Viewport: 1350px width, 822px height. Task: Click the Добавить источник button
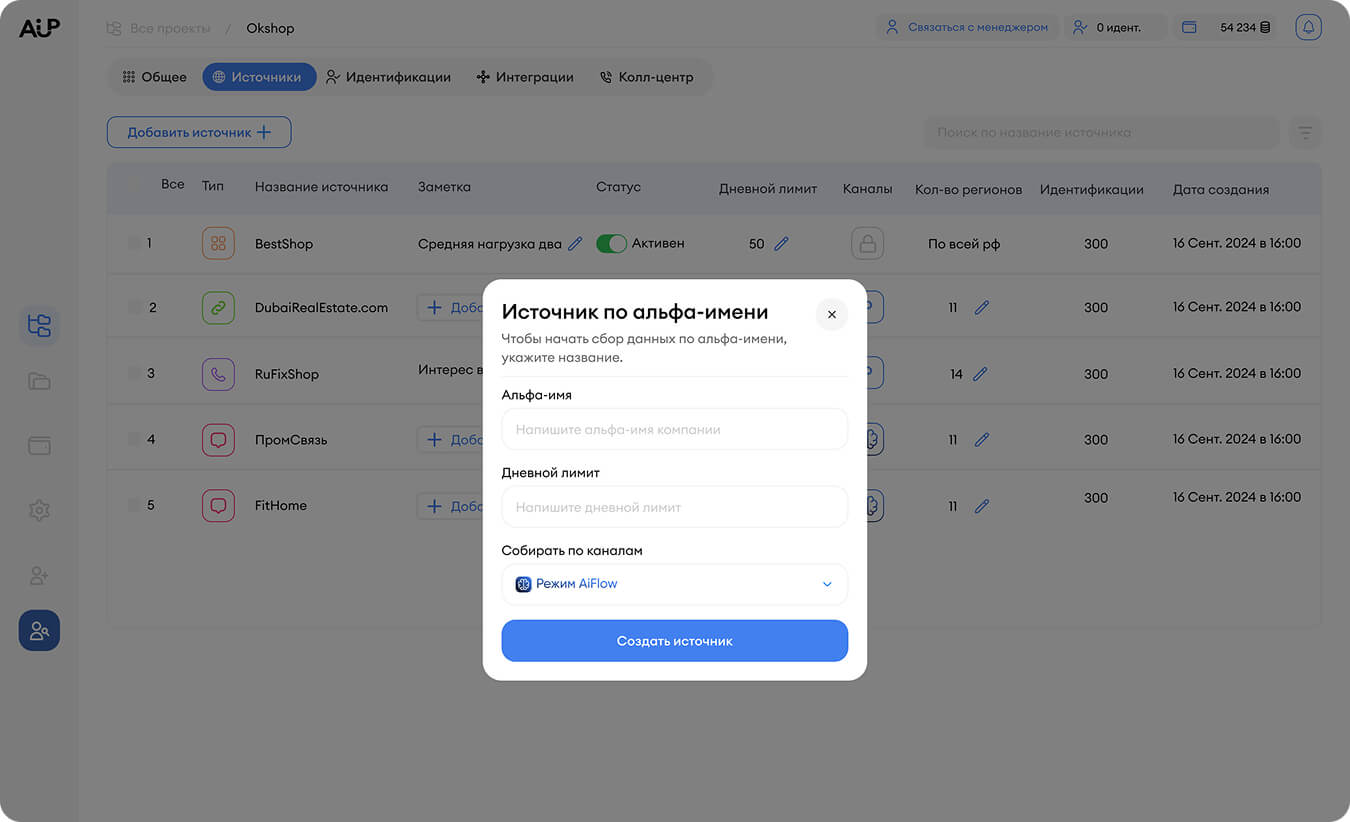pyautogui.click(x=199, y=132)
